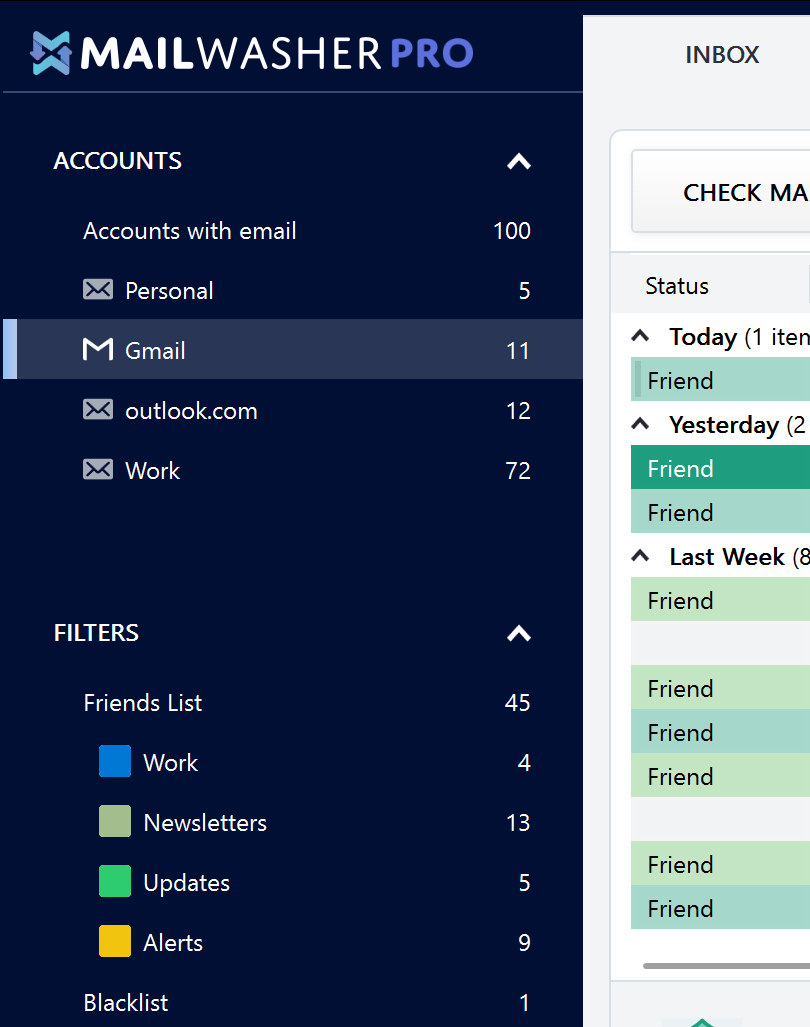
Task: Select the Personal account
Action: coord(293,290)
